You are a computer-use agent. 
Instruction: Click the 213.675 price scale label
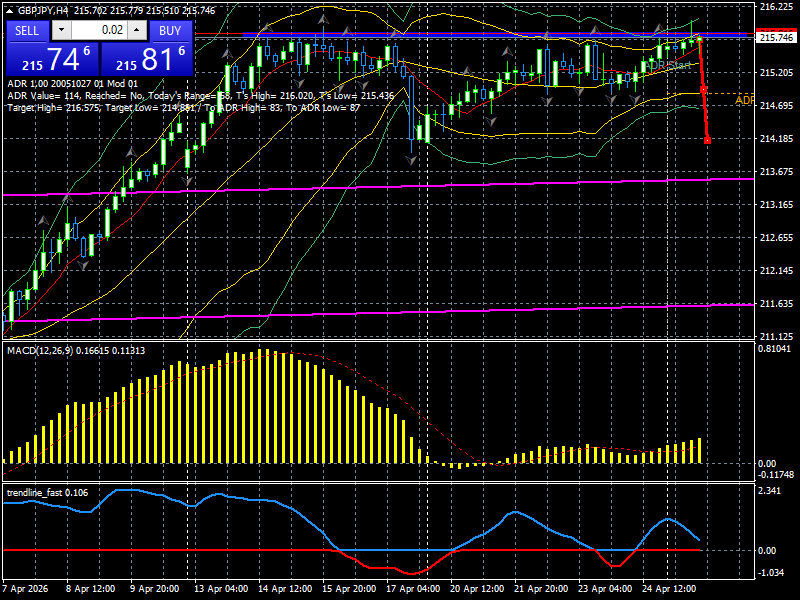coord(776,172)
